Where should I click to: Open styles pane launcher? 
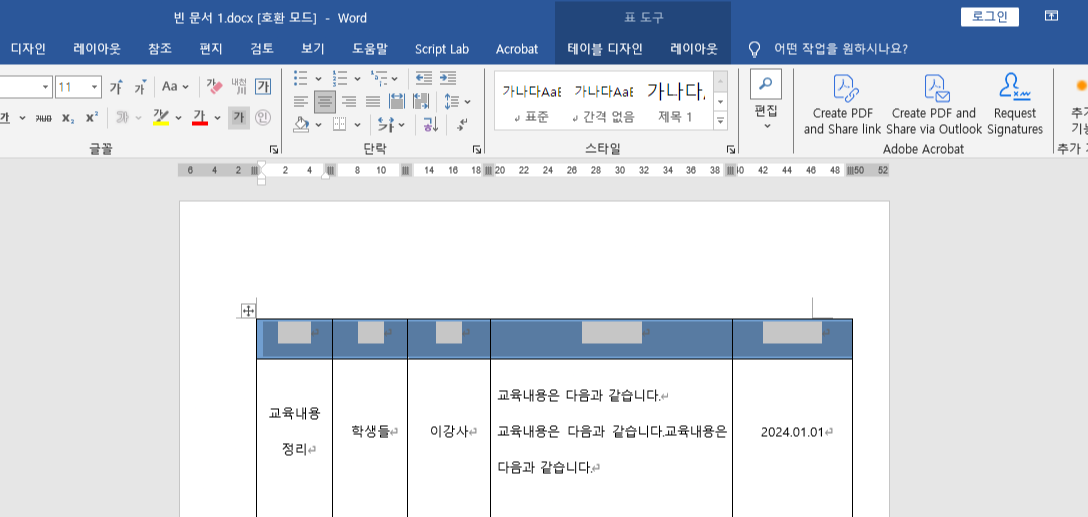(731, 149)
